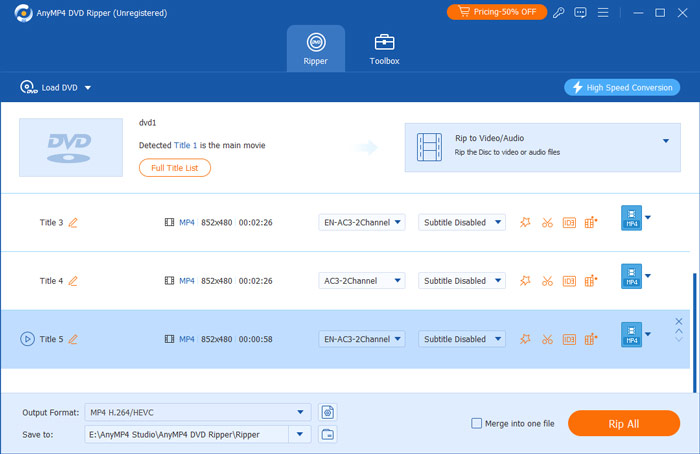Open the save folder icon

(328, 434)
